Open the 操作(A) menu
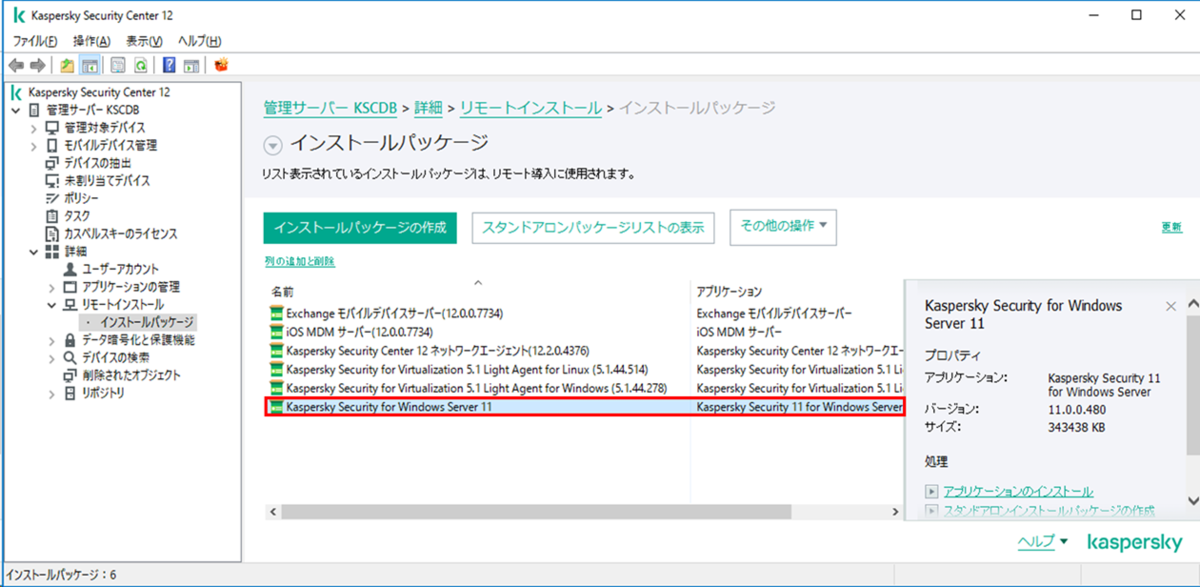 [91, 41]
